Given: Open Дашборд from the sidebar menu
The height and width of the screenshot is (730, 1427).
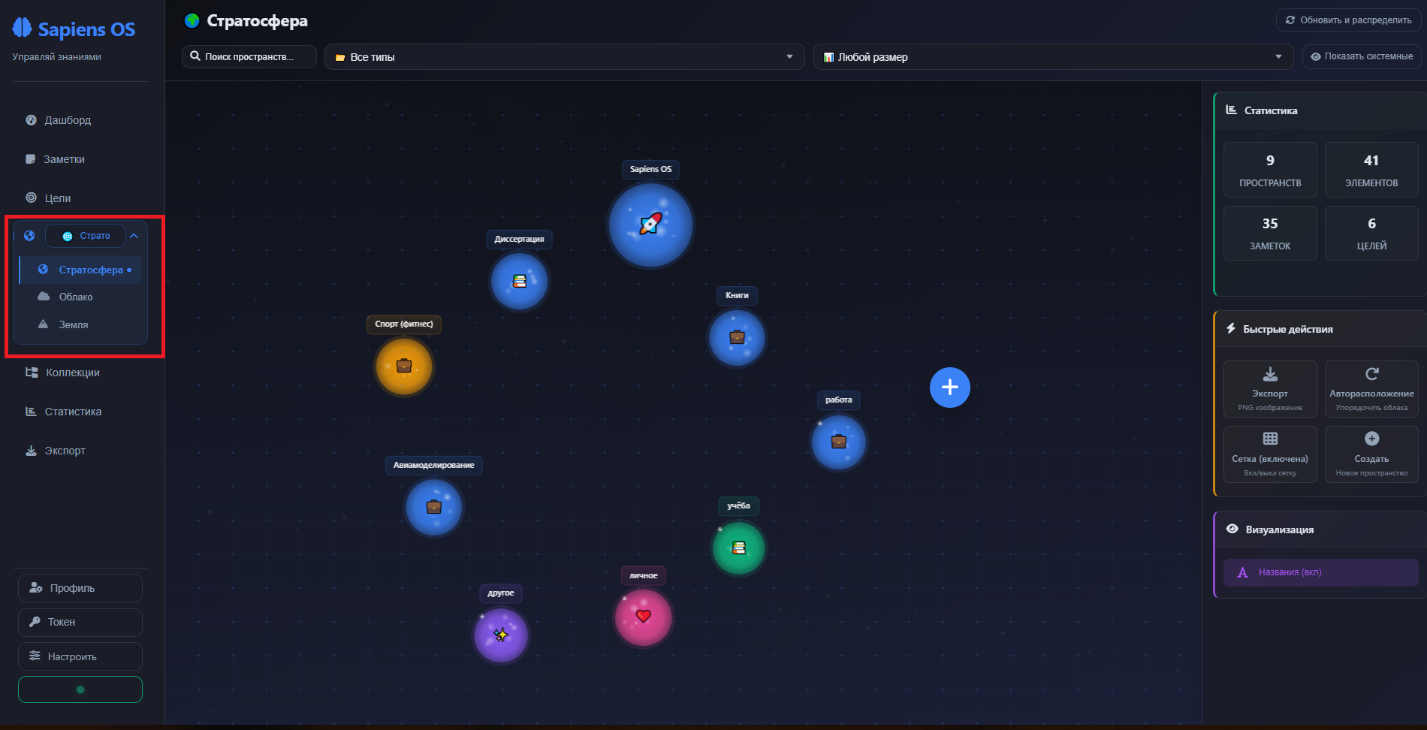Looking at the screenshot, I should 67,120.
